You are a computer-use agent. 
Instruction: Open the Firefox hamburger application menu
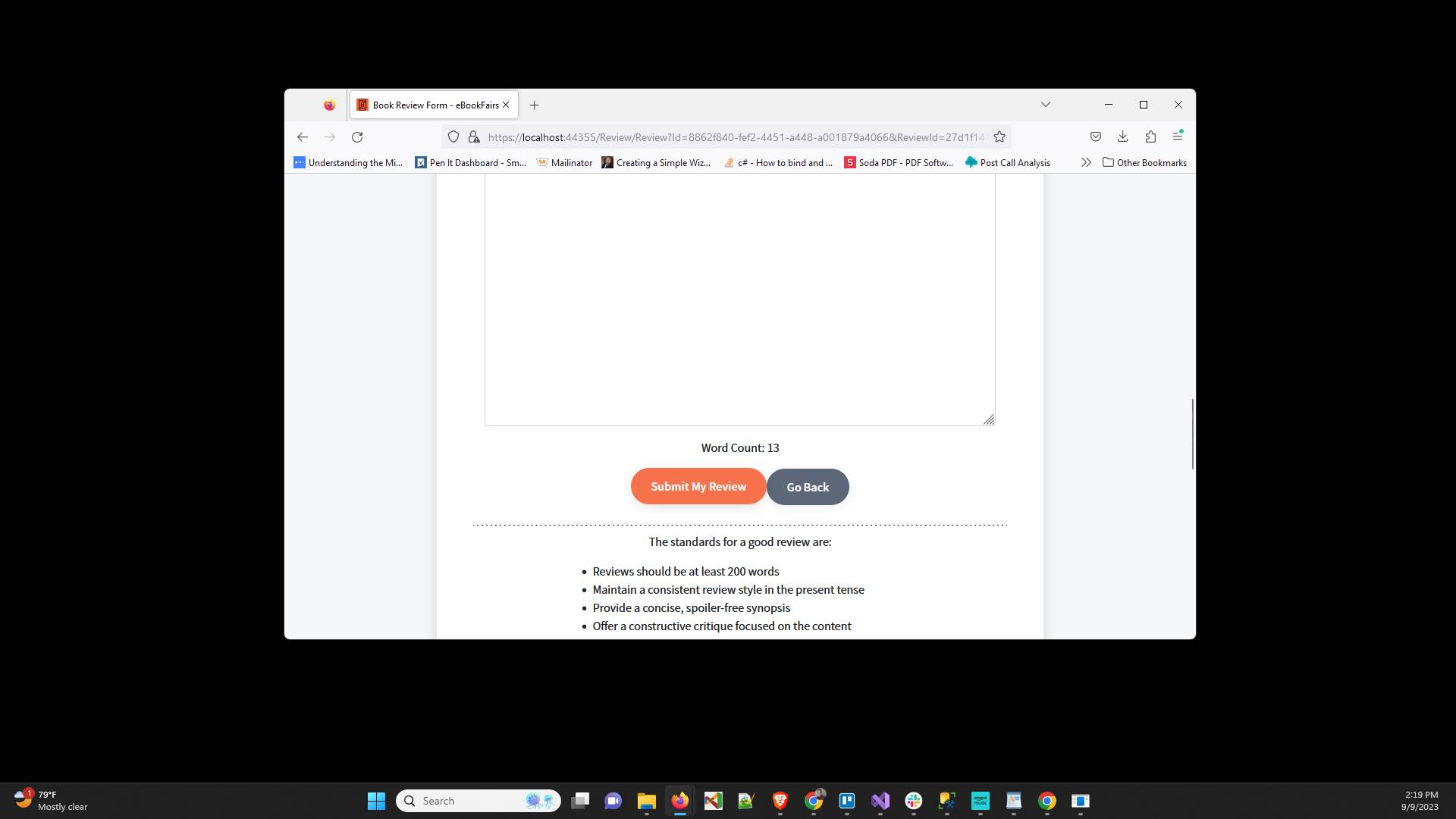coord(1178,136)
